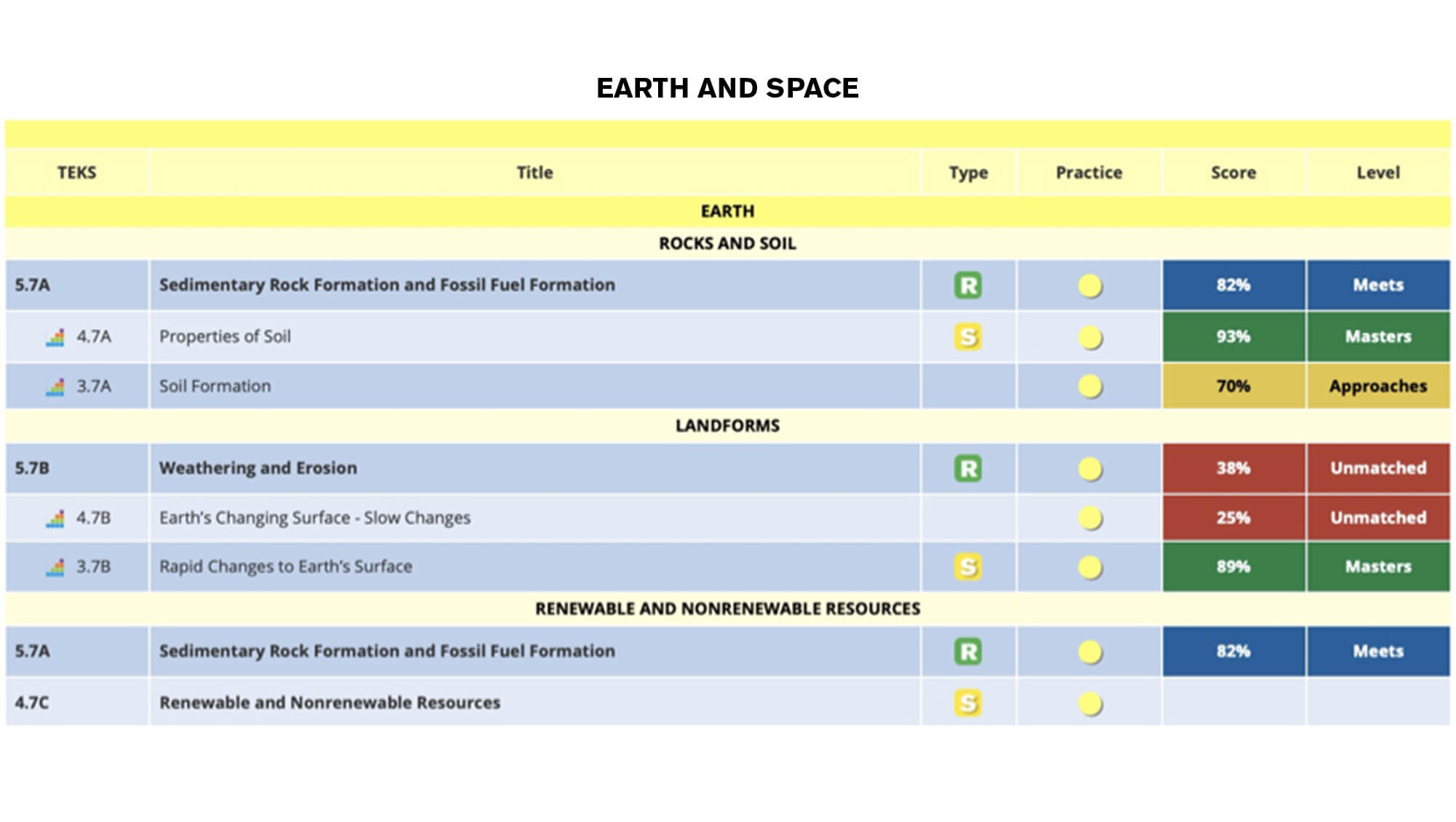Viewport: 1456px width, 822px height.
Task: Click the Meets level in the Resources section
Action: click(1378, 651)
